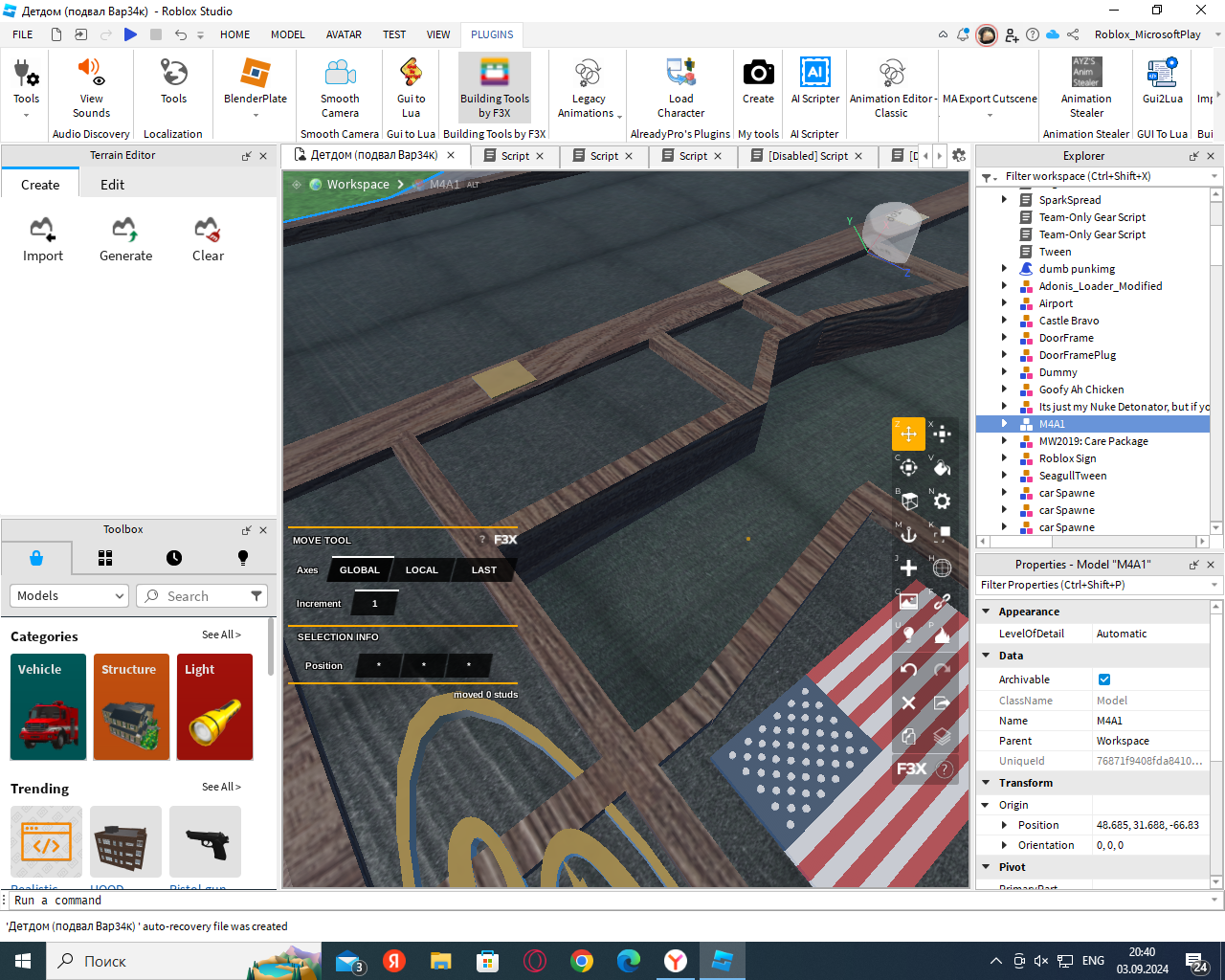Open Building Tools by F3X plugin

(x=495, y=87)
